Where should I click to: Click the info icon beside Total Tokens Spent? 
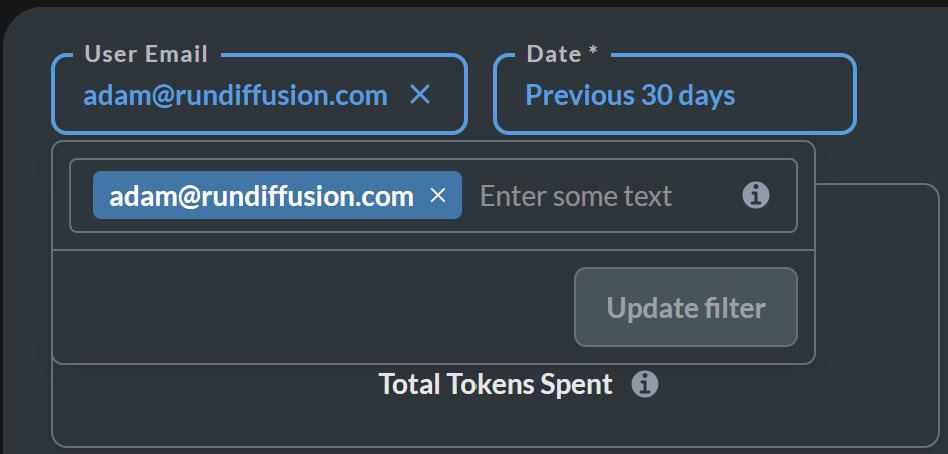pyautogui.click(x=645, y=384)
